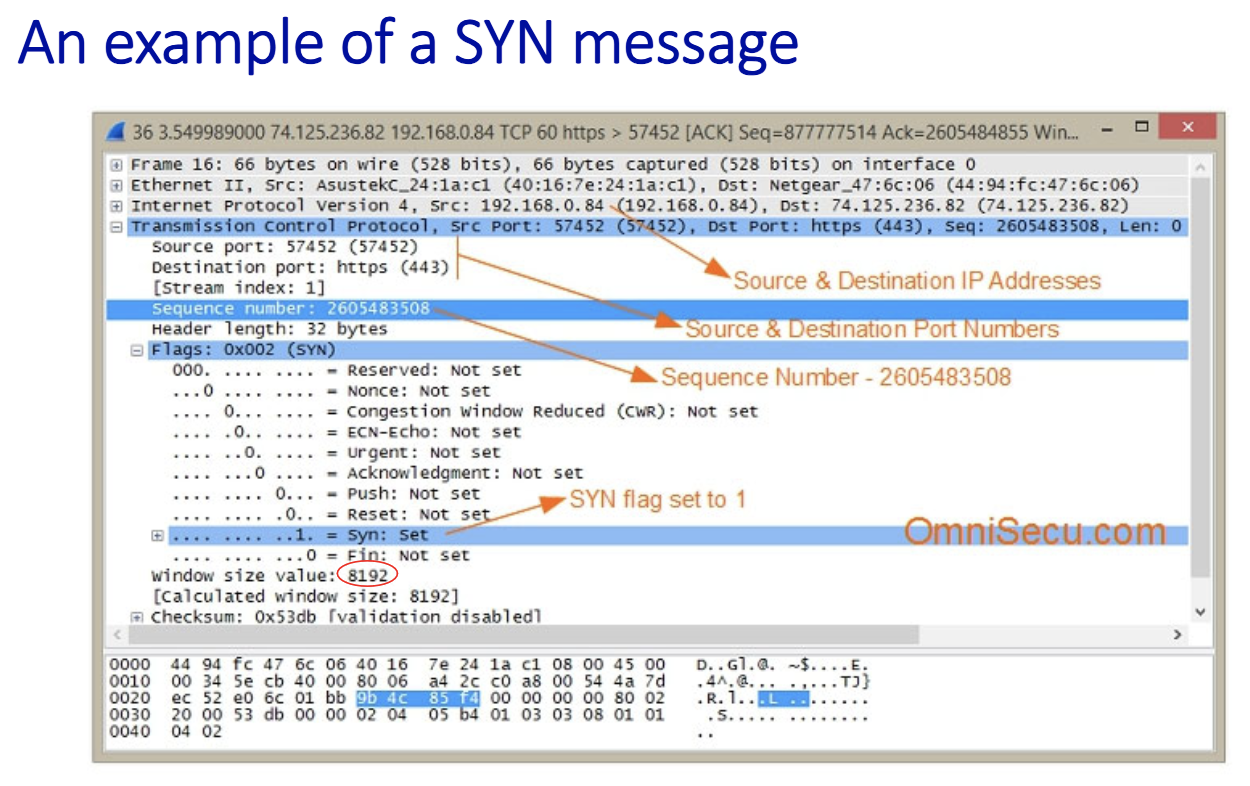1250x786 pixels.
Task: Click the horizontal scrollbar right arrow
Action: (x=1177, y=635)
